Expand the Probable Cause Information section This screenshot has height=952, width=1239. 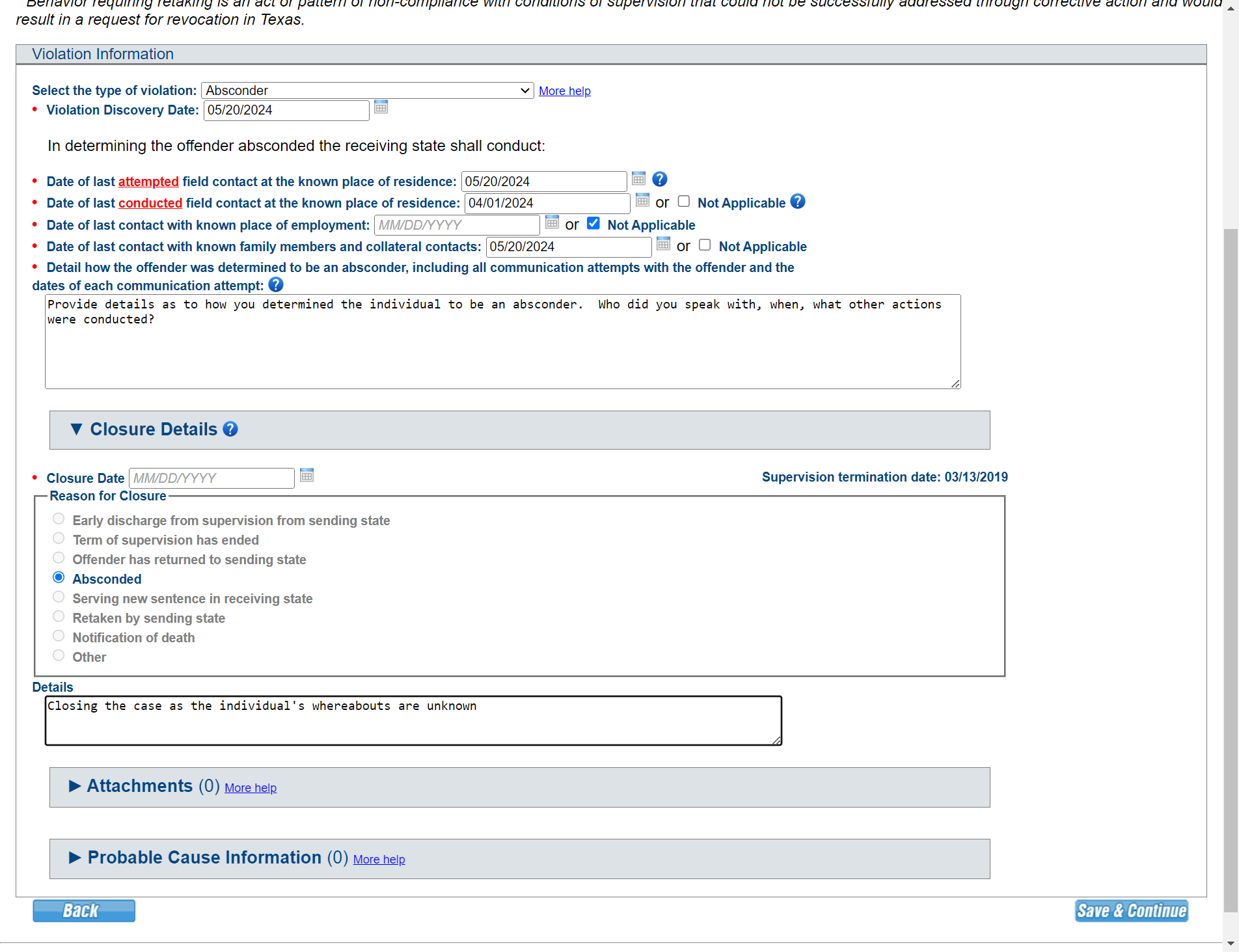75,858
